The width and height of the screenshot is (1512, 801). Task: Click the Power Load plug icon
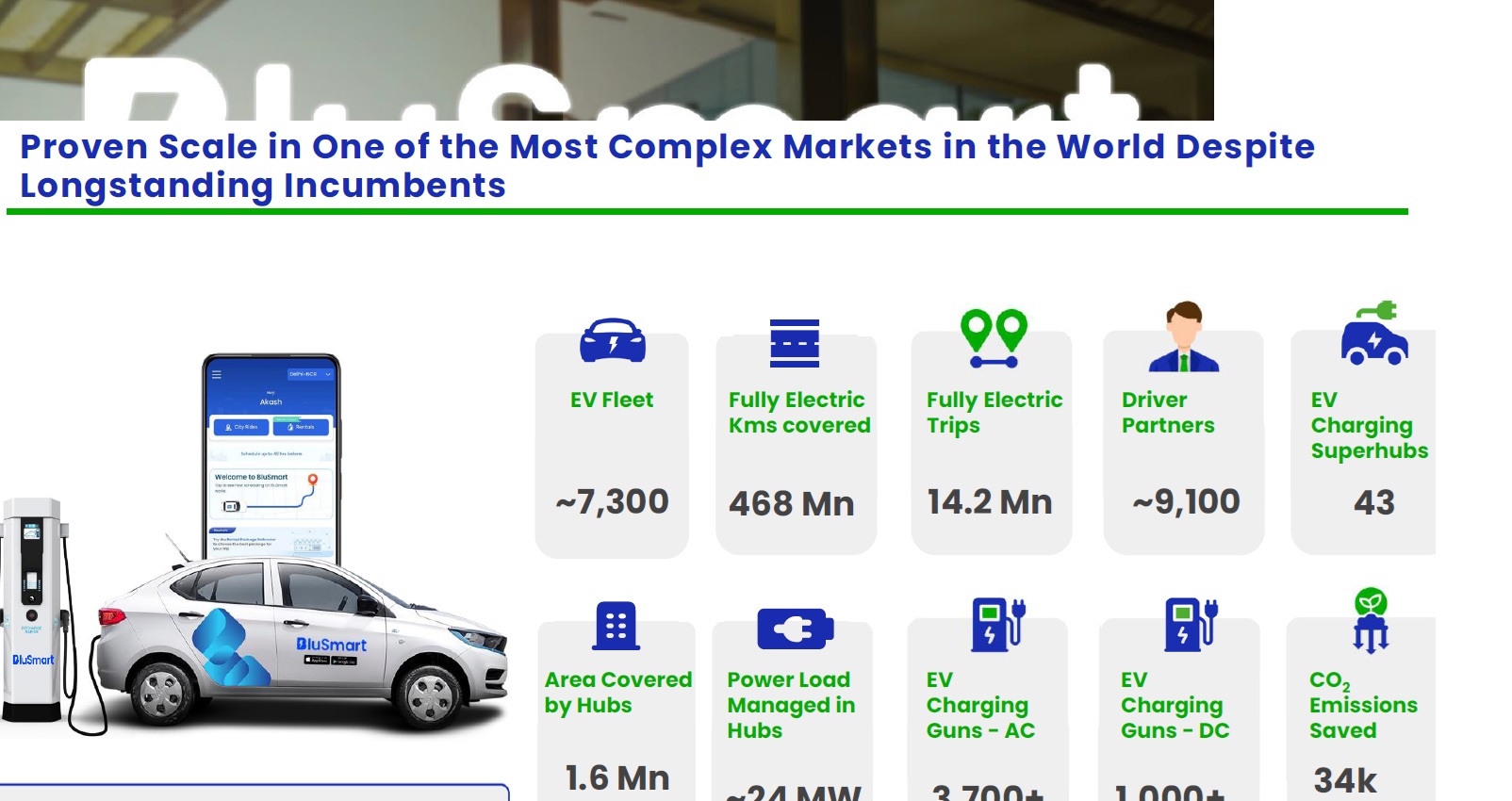pyautogui.click(x=796, y=629)
